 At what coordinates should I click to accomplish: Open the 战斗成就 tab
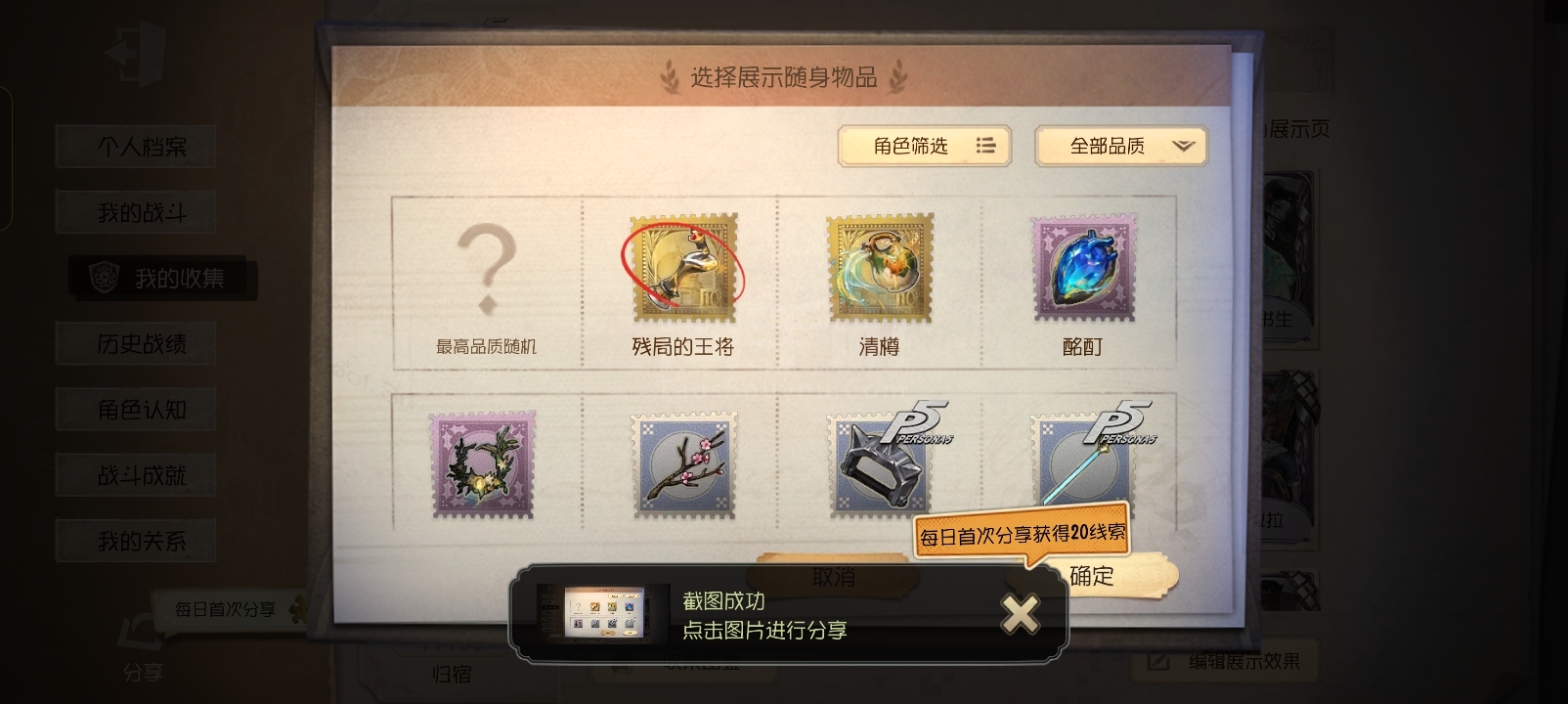point(141,475)
